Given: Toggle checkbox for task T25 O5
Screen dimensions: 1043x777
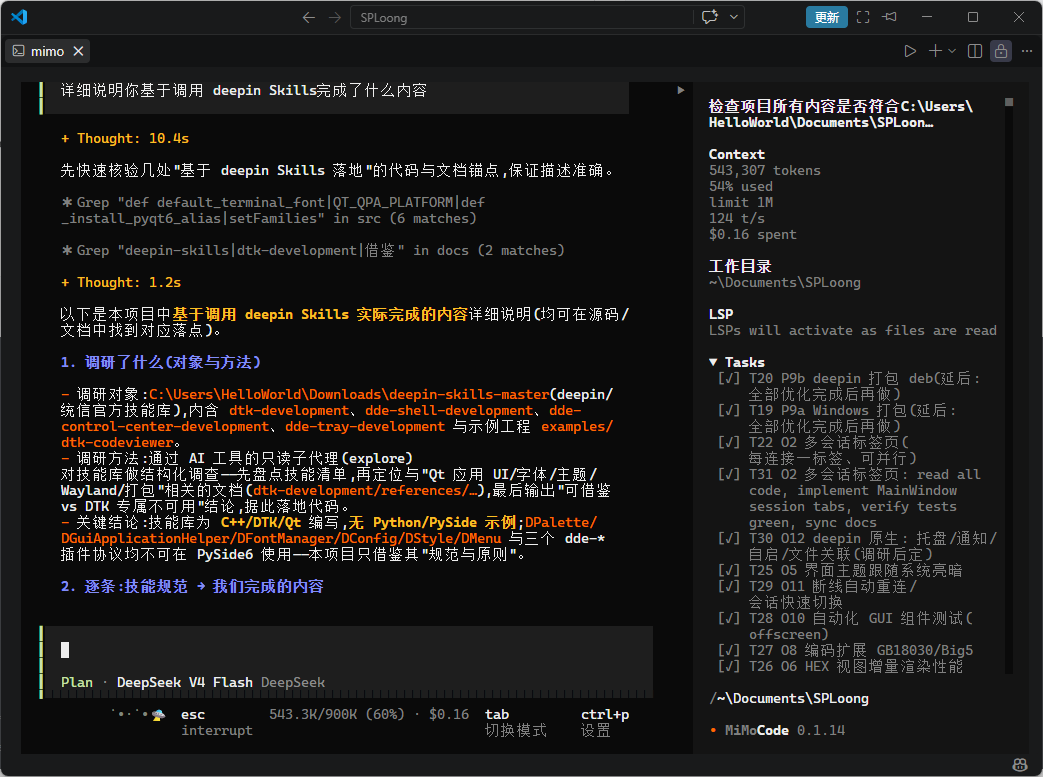Looking at the screenshot, I should coord(728,570).
